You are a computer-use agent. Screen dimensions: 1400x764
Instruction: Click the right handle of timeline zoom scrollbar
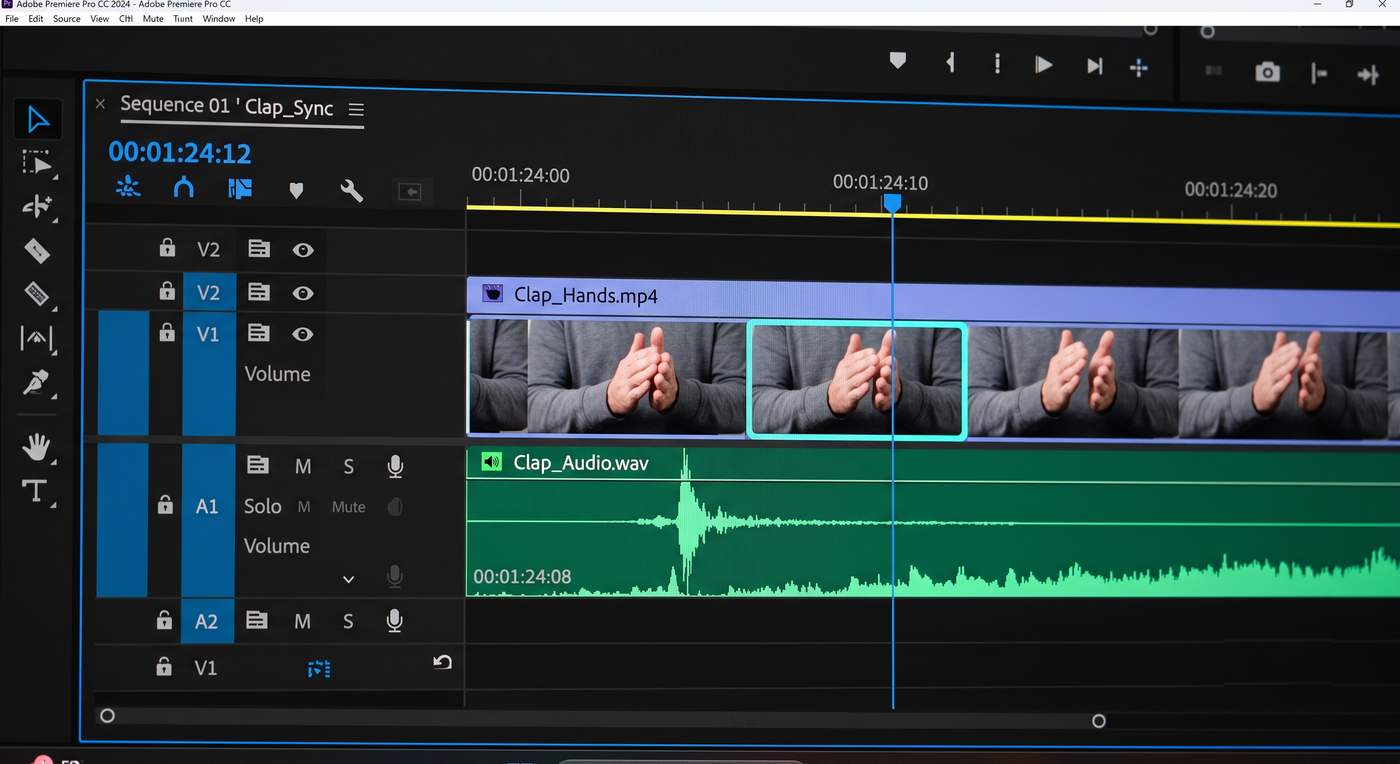pyautogui.click(x=1099, y=721)
